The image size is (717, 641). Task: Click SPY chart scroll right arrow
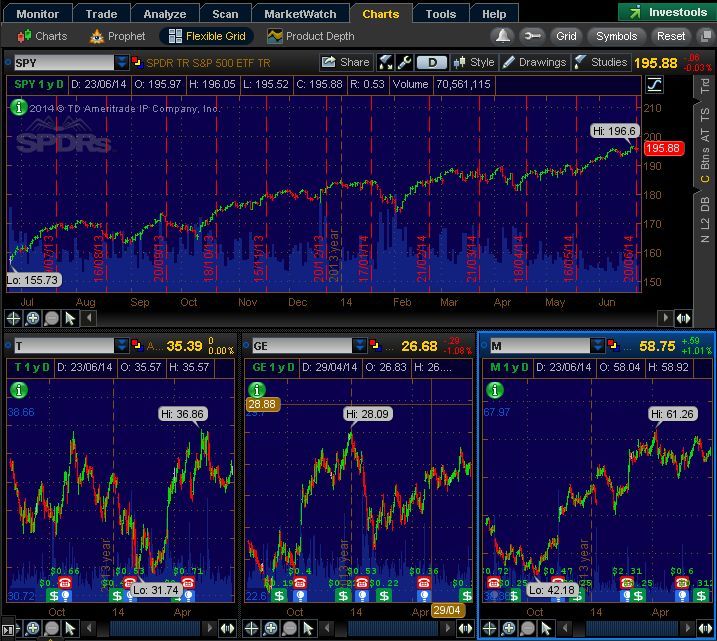click(665, 318)
